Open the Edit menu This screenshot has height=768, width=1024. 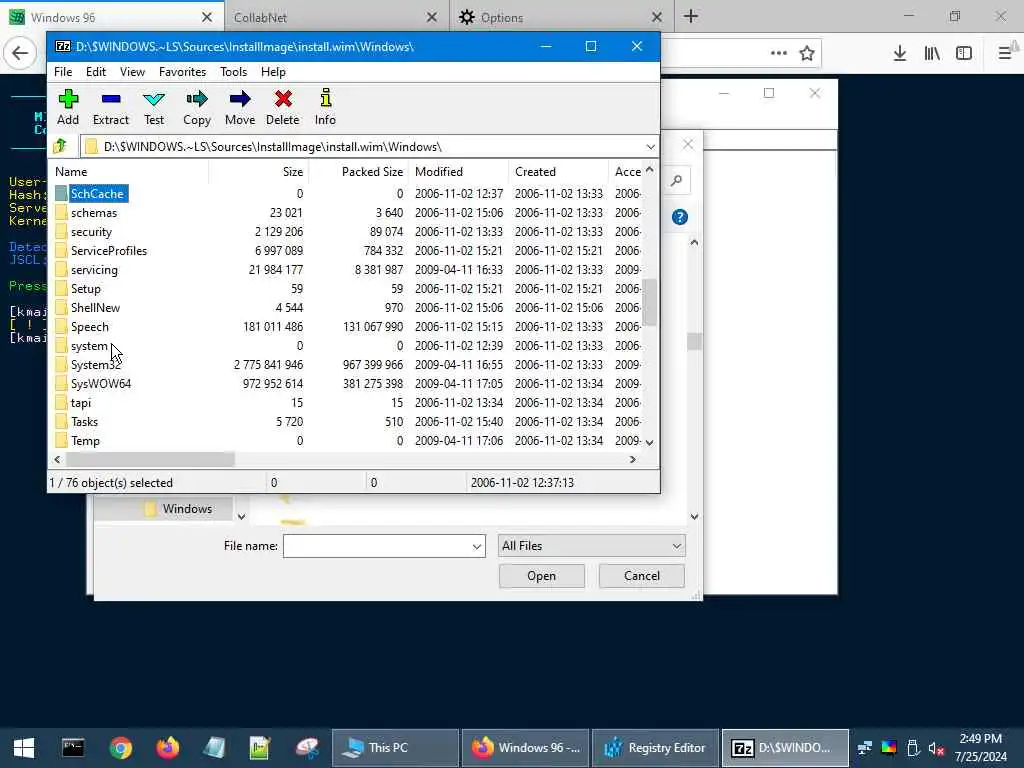(96, 72)
